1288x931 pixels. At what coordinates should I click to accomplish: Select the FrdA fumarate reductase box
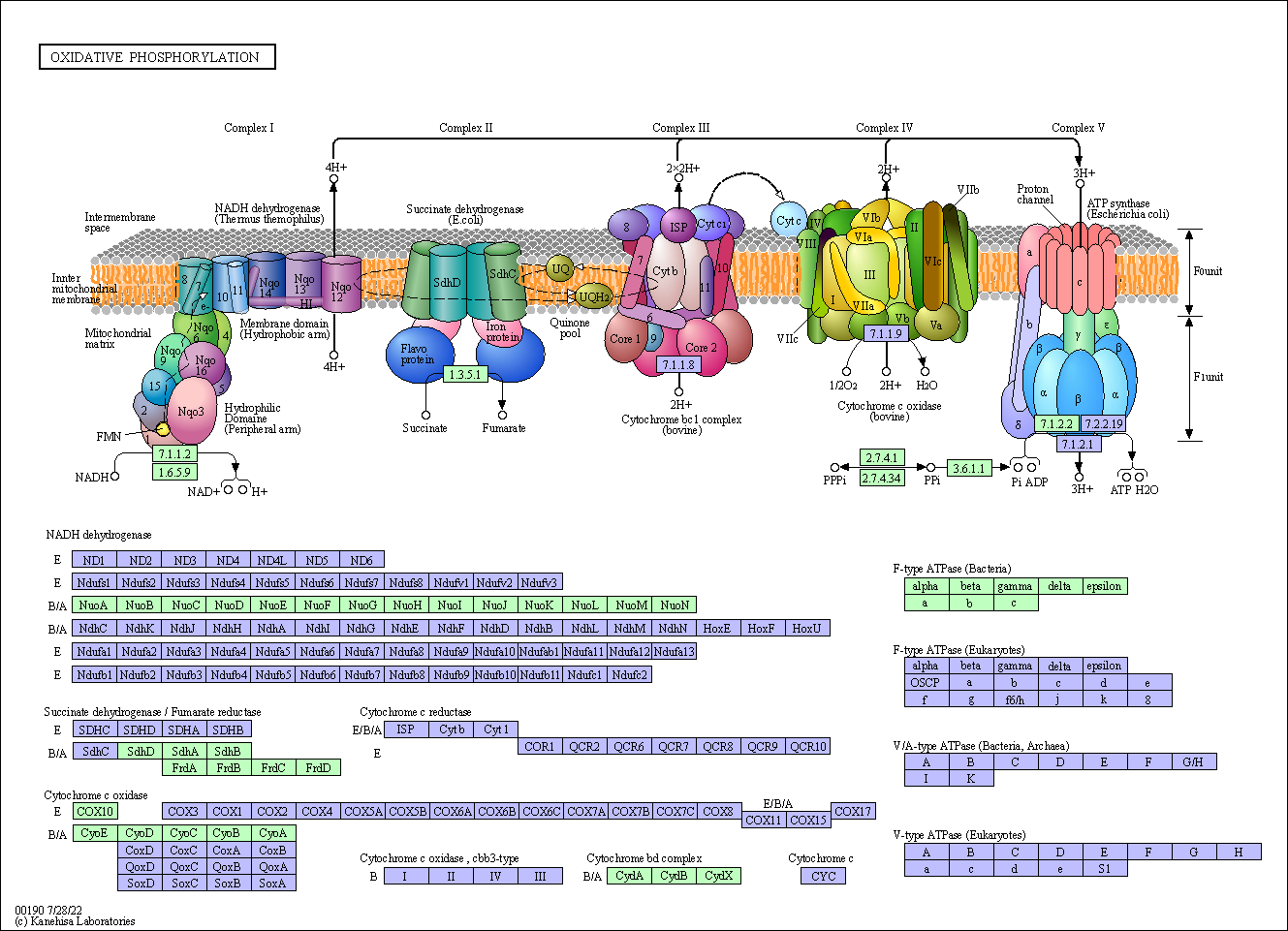[x=184, y=767]
